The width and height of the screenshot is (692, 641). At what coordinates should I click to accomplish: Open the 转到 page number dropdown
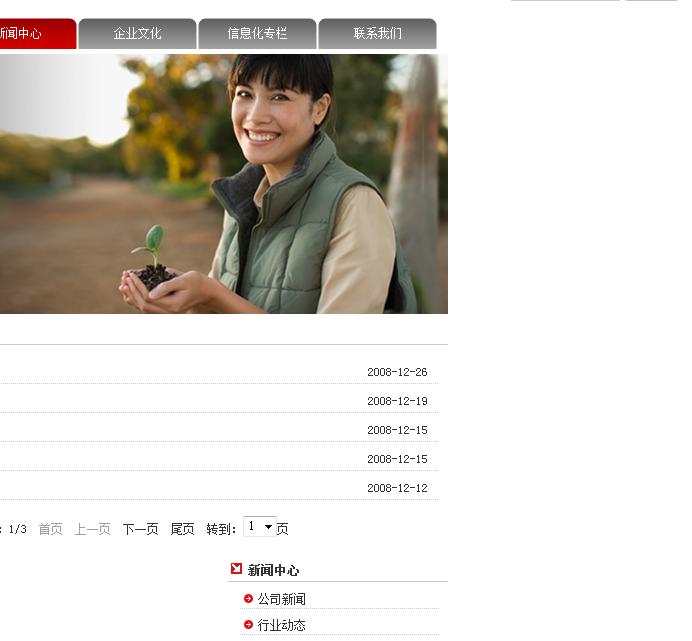tap(260, 527)
